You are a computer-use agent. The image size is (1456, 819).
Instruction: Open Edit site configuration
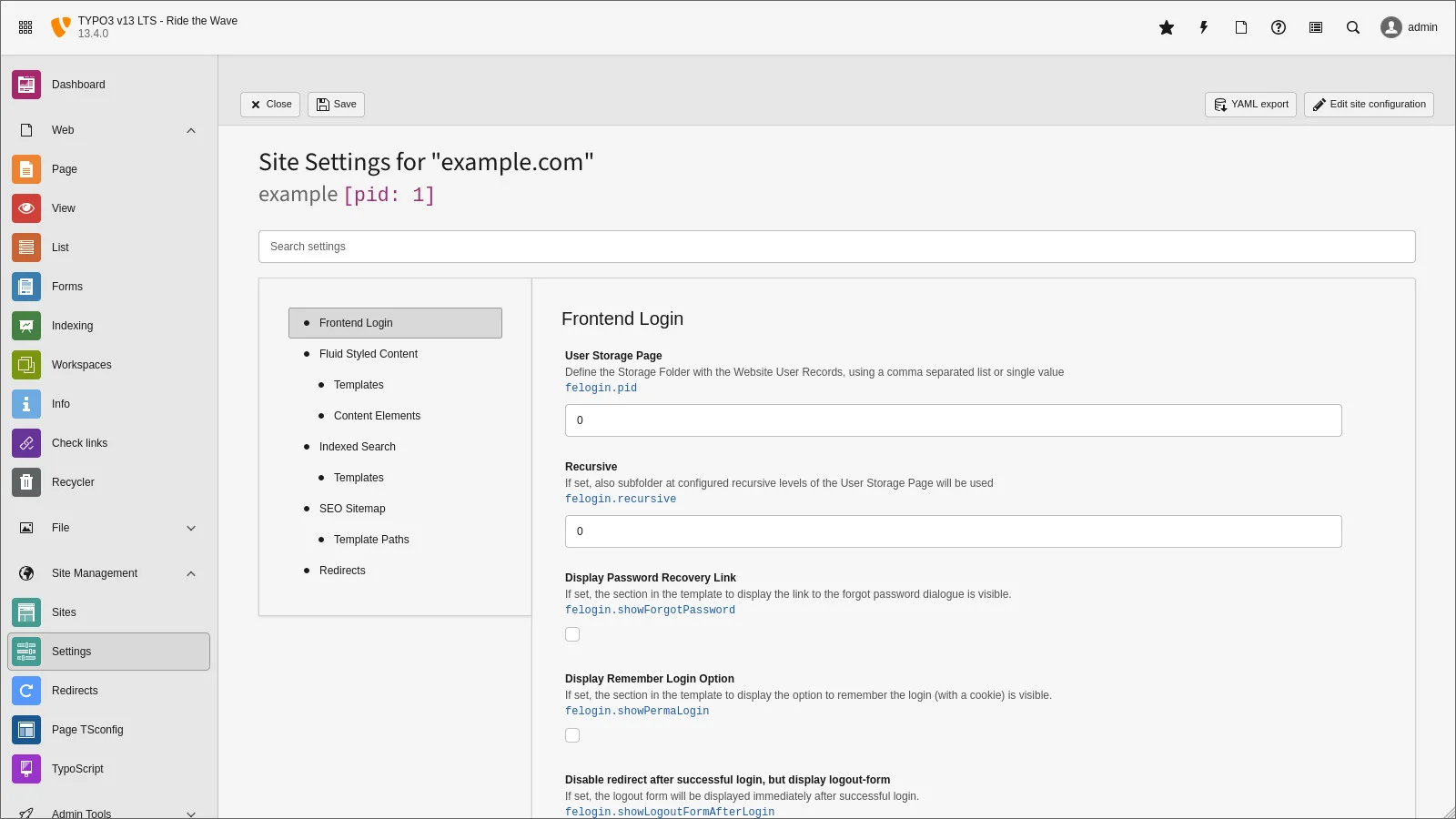pos(1369,104)
